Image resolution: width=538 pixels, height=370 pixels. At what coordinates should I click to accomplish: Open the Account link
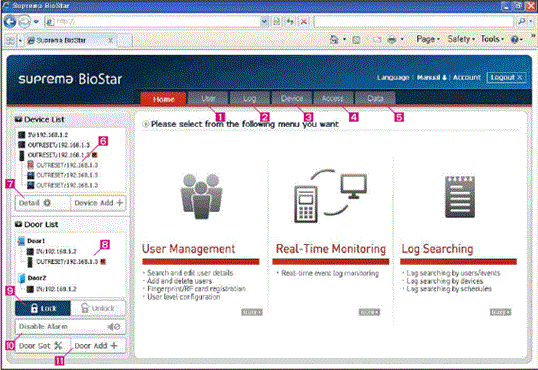(467, 78)
